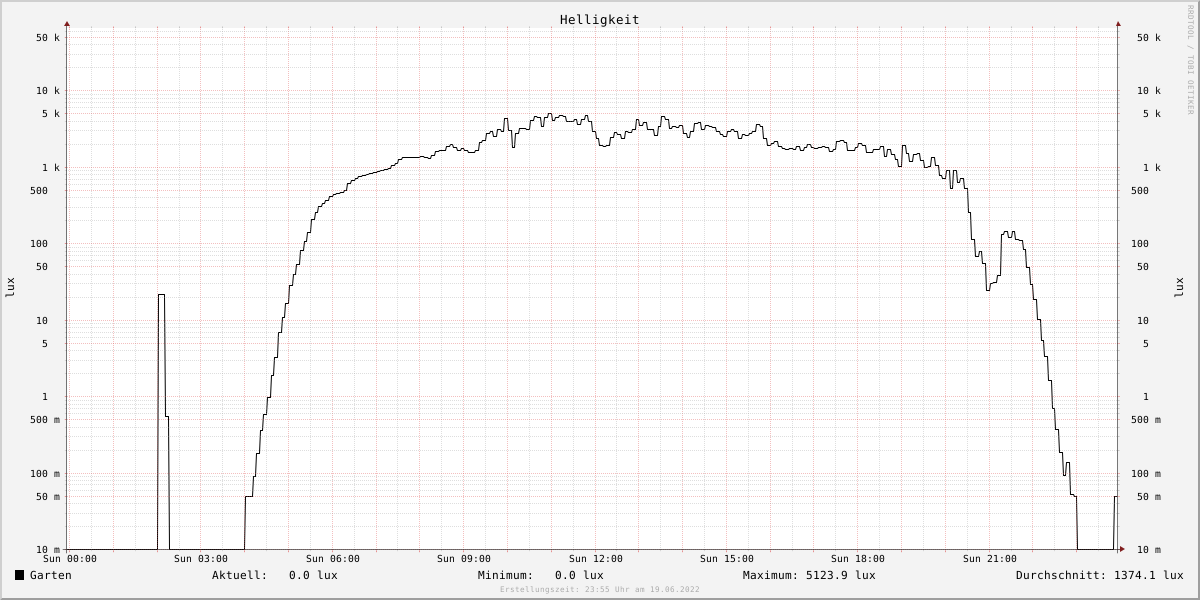Select the "50 m" label on right axis
This screenshot has width=1200, height=600.
pyautogui.click(x=1149, y=497)
